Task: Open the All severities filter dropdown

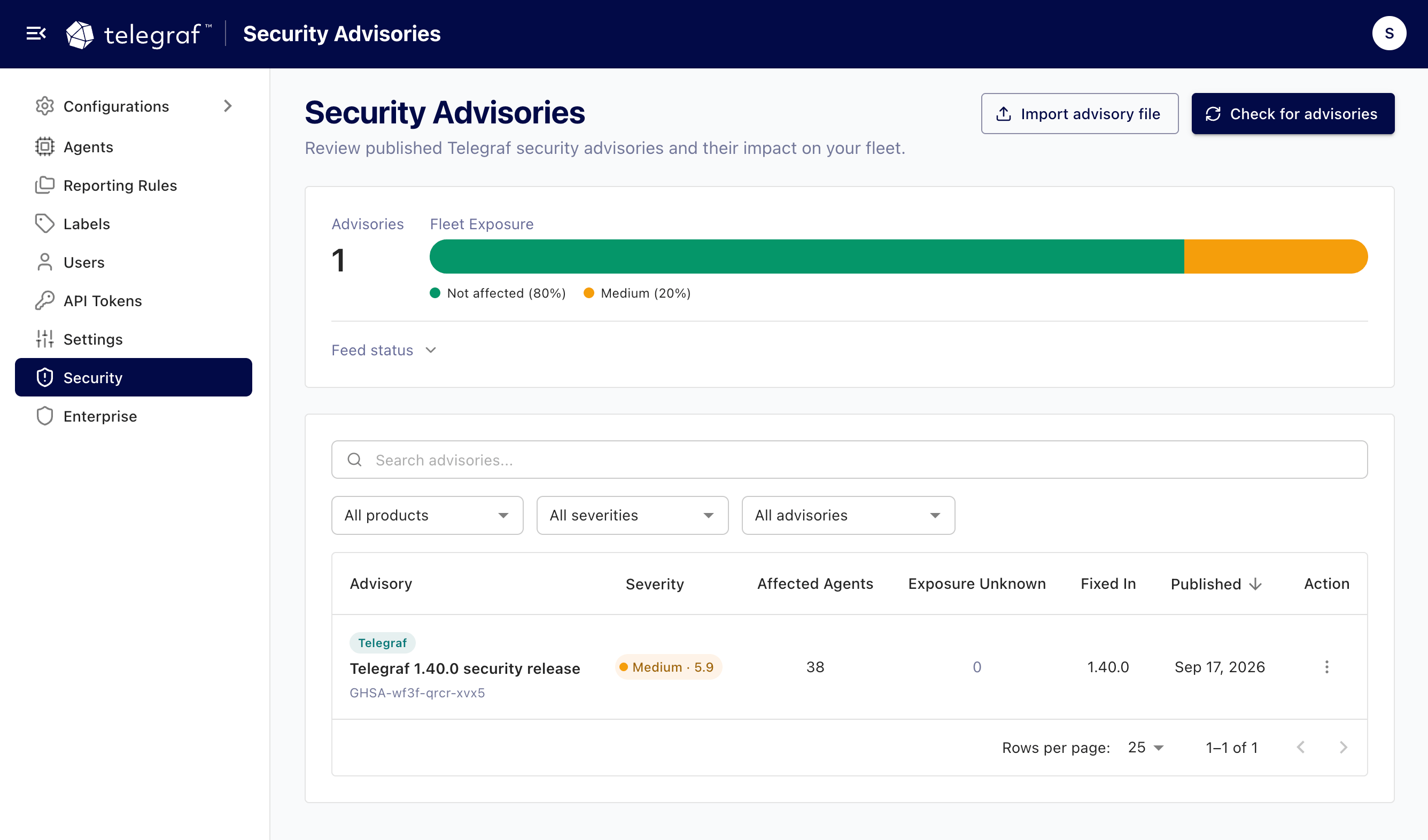Action: click(632, 516)
